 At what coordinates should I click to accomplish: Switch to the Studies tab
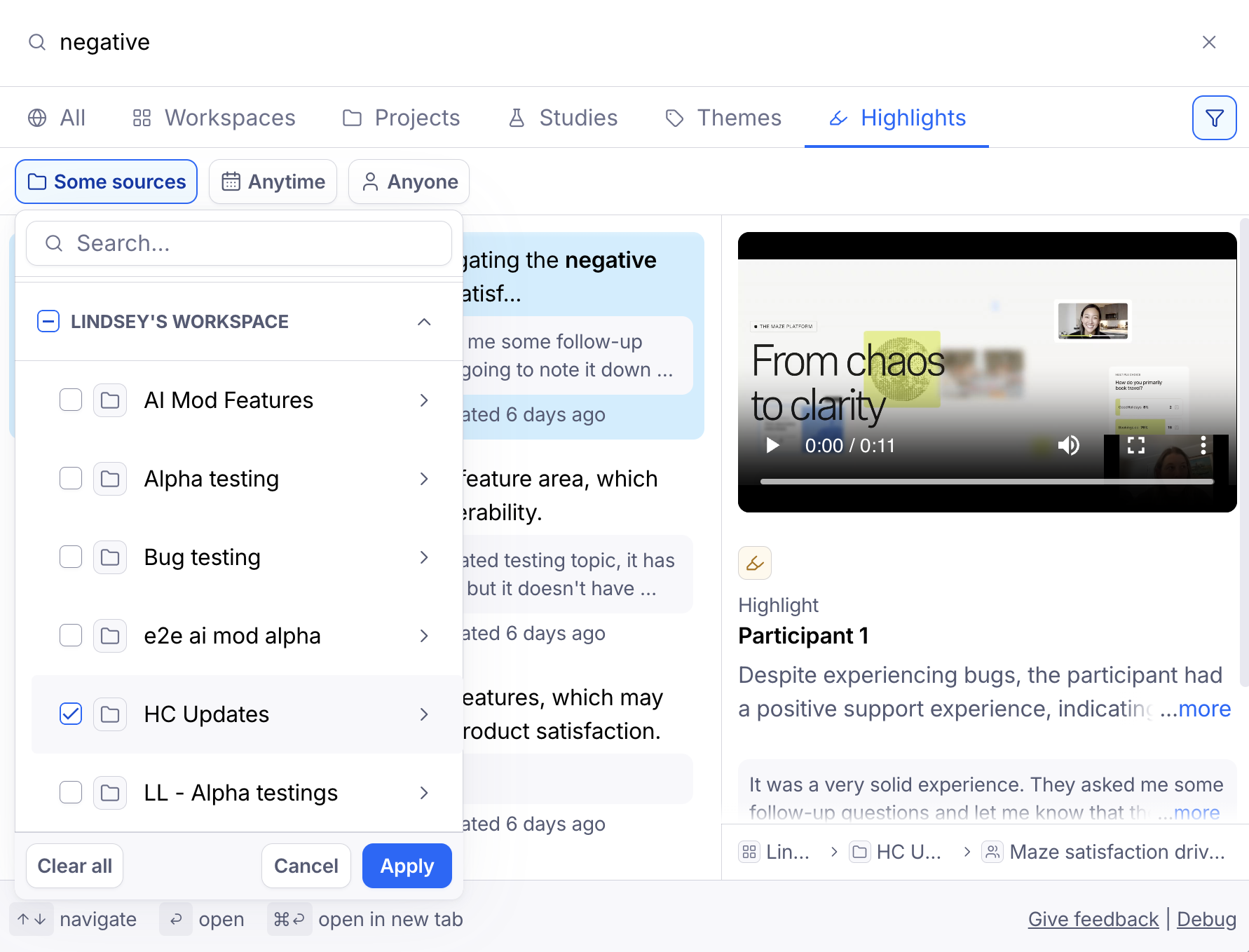[564, 118]
